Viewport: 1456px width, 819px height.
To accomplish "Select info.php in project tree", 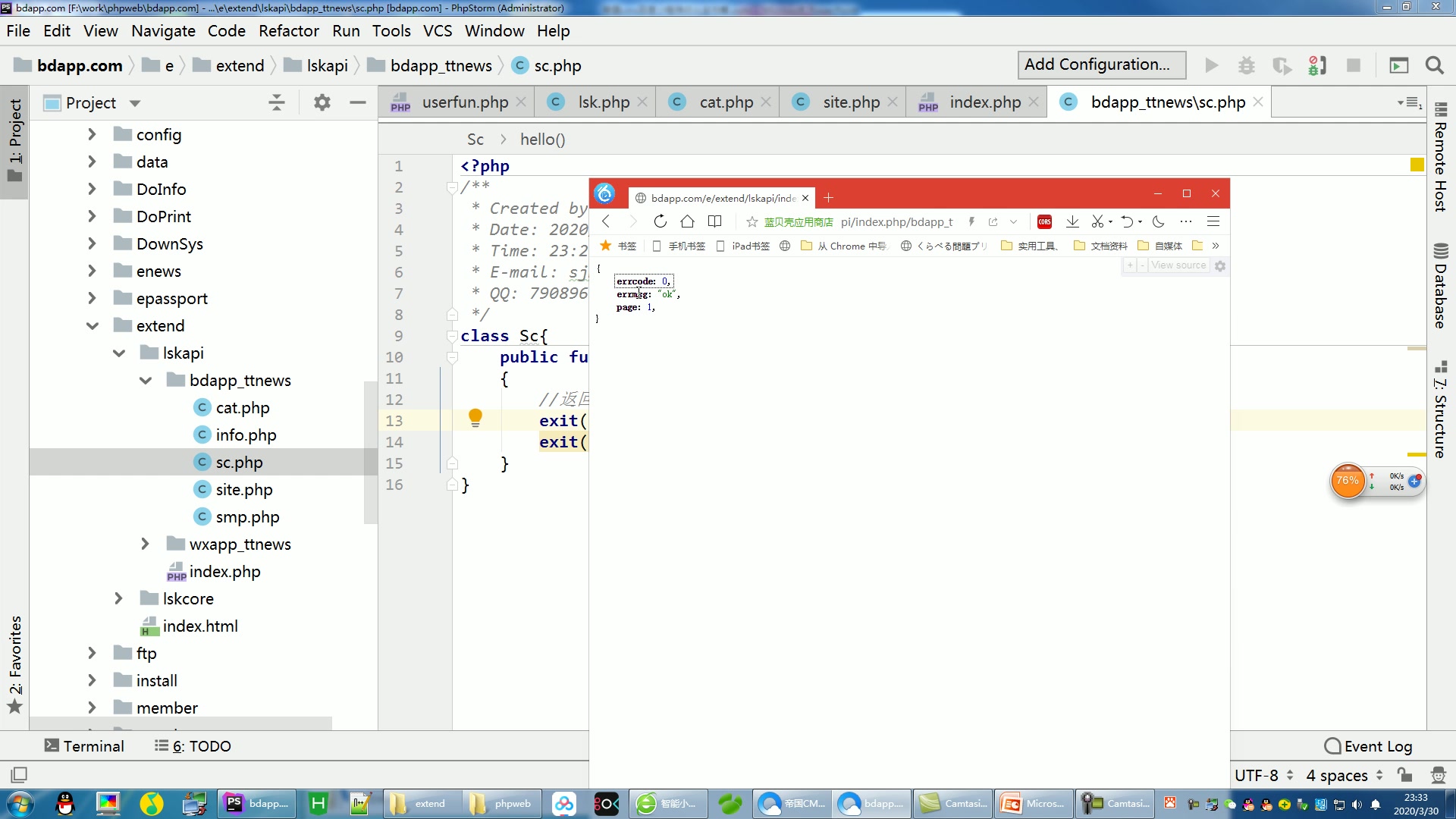I will click(246, 435).
